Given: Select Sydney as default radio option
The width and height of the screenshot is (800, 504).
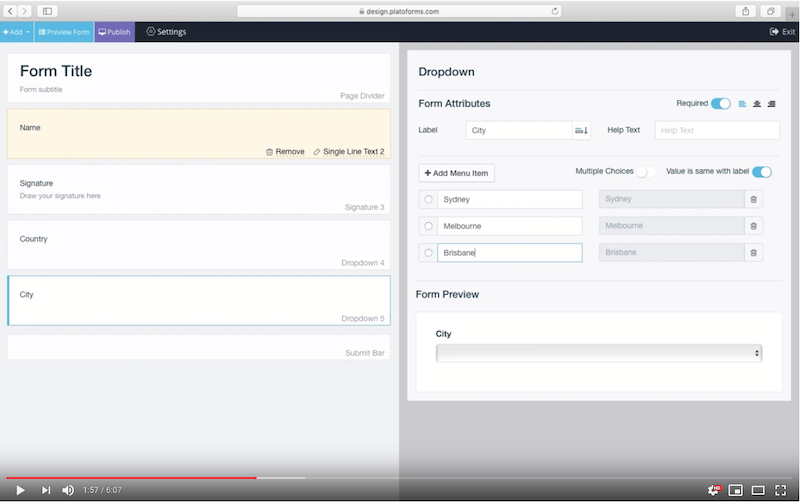Looking at the screenshot, I should (x=428, y=200).
